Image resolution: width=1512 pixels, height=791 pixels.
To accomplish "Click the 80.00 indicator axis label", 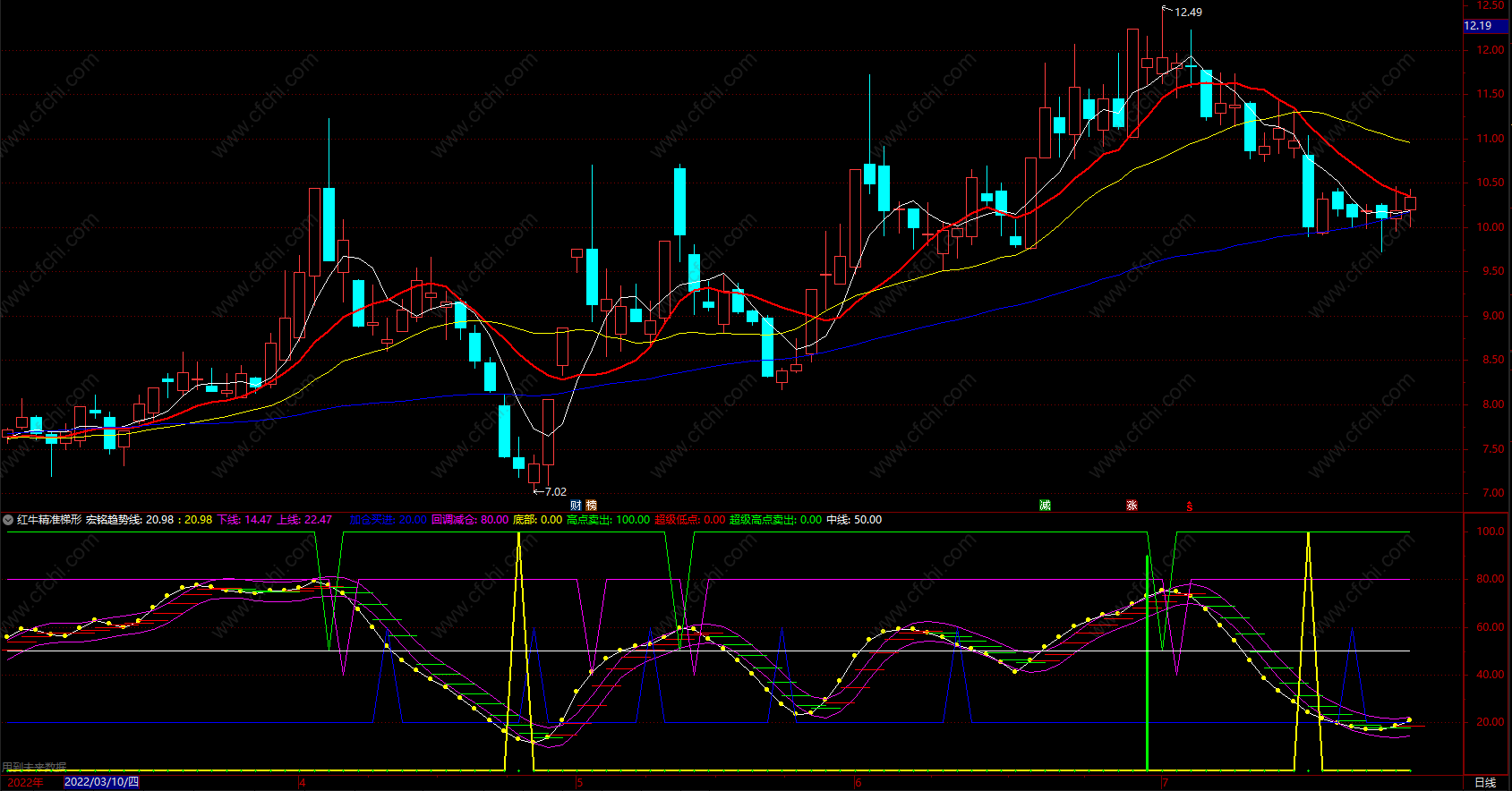I will (1491, 579).
